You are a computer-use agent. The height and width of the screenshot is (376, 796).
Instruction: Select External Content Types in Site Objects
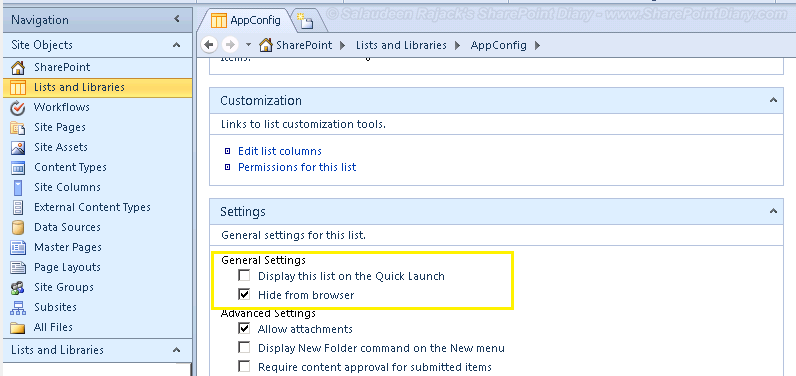[92, 208]
